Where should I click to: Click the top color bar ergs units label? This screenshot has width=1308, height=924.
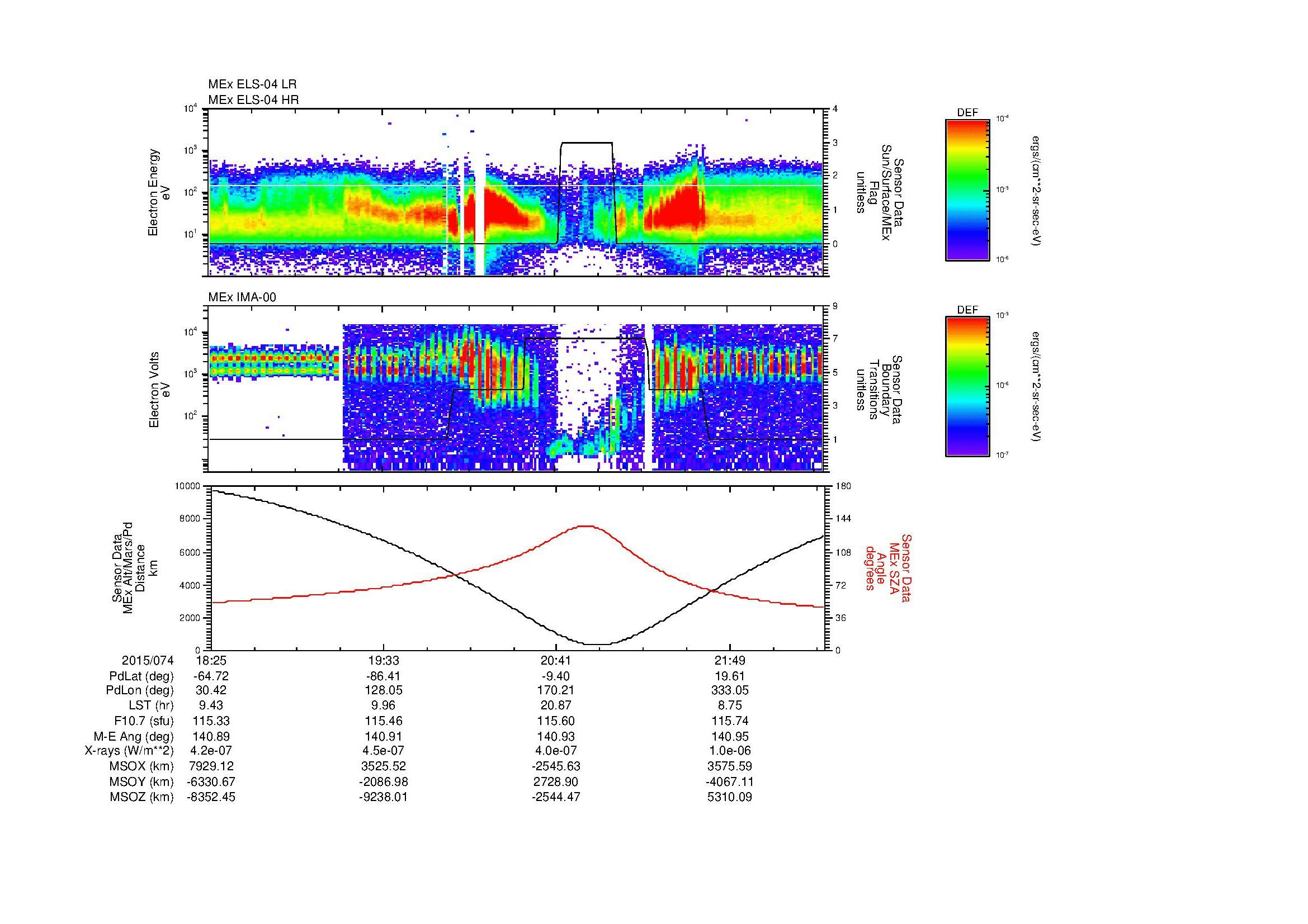[1036, 190]
